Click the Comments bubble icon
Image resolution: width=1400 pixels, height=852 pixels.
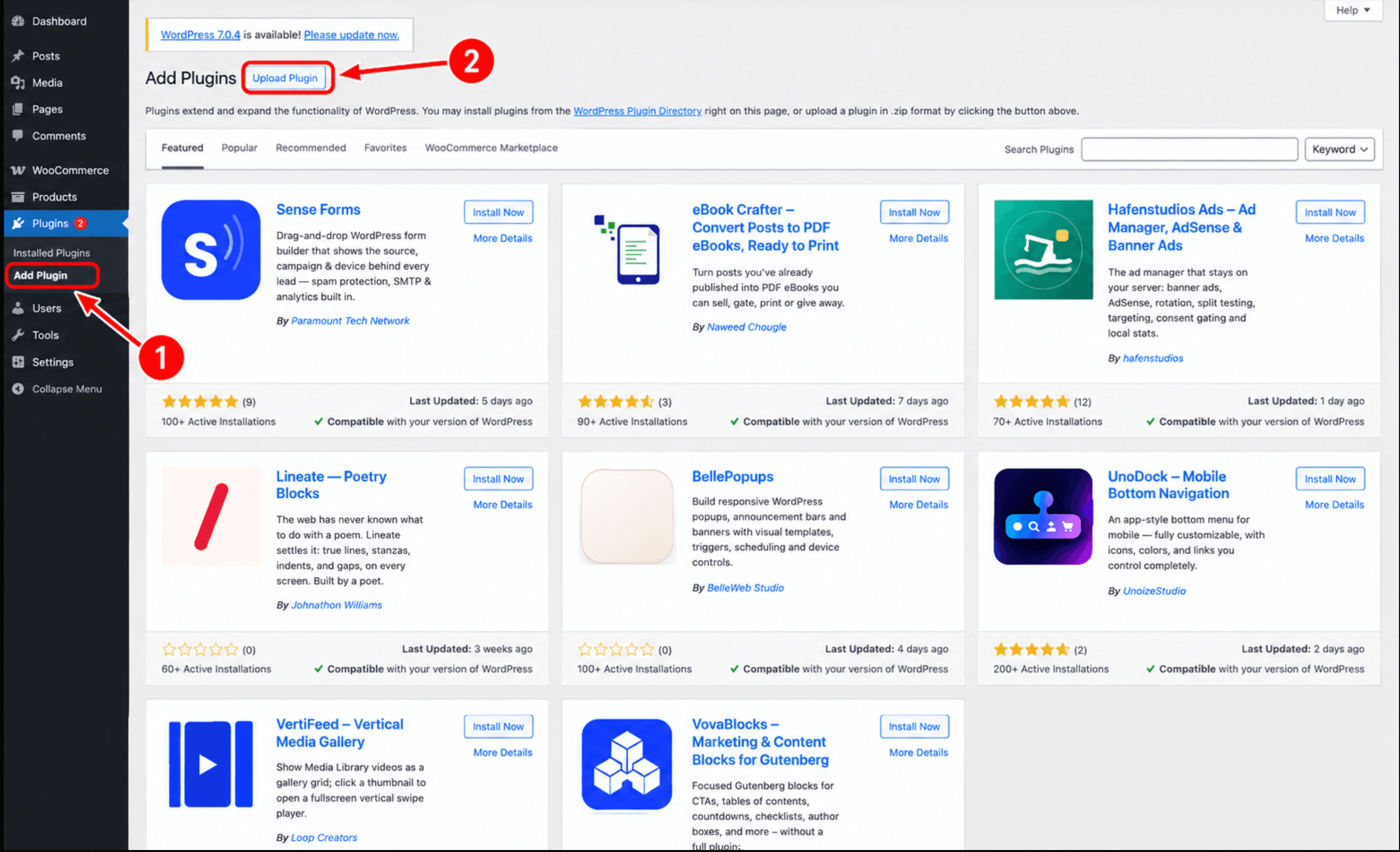18,136
